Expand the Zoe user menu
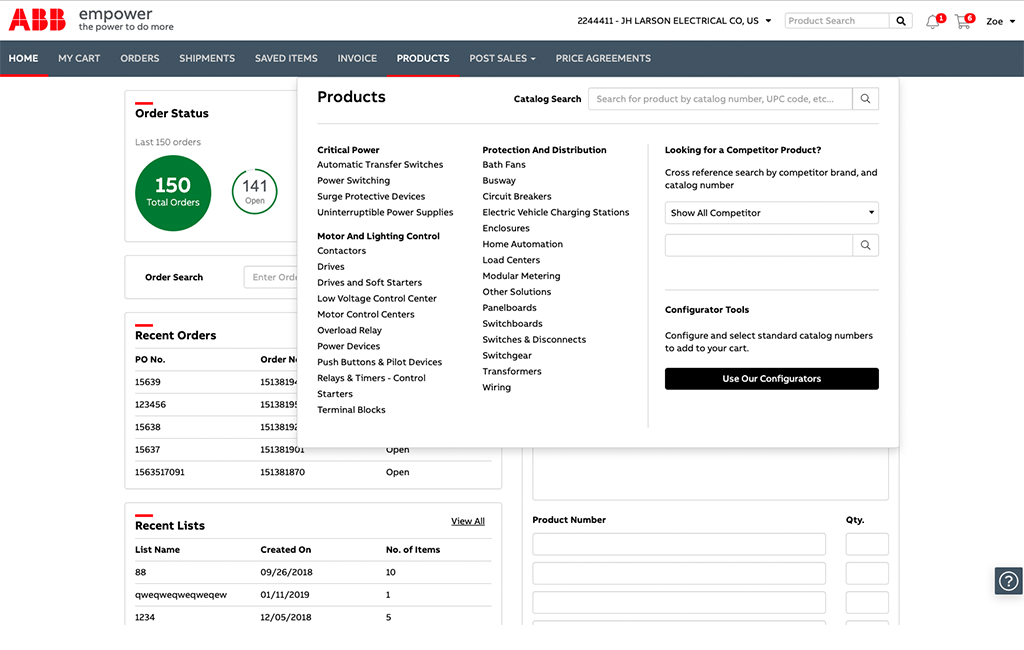This screenshot has width=1024, height=650. (x=1000, y=22)
